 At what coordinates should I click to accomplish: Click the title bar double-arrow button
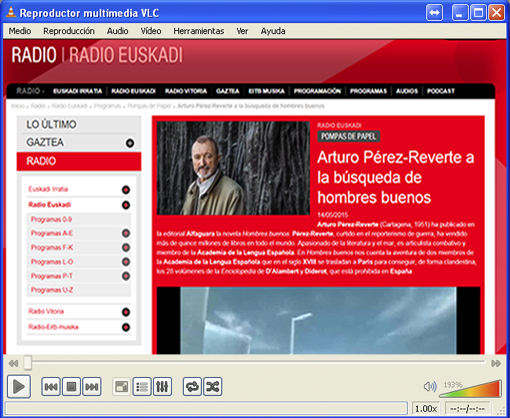point(434,13)
